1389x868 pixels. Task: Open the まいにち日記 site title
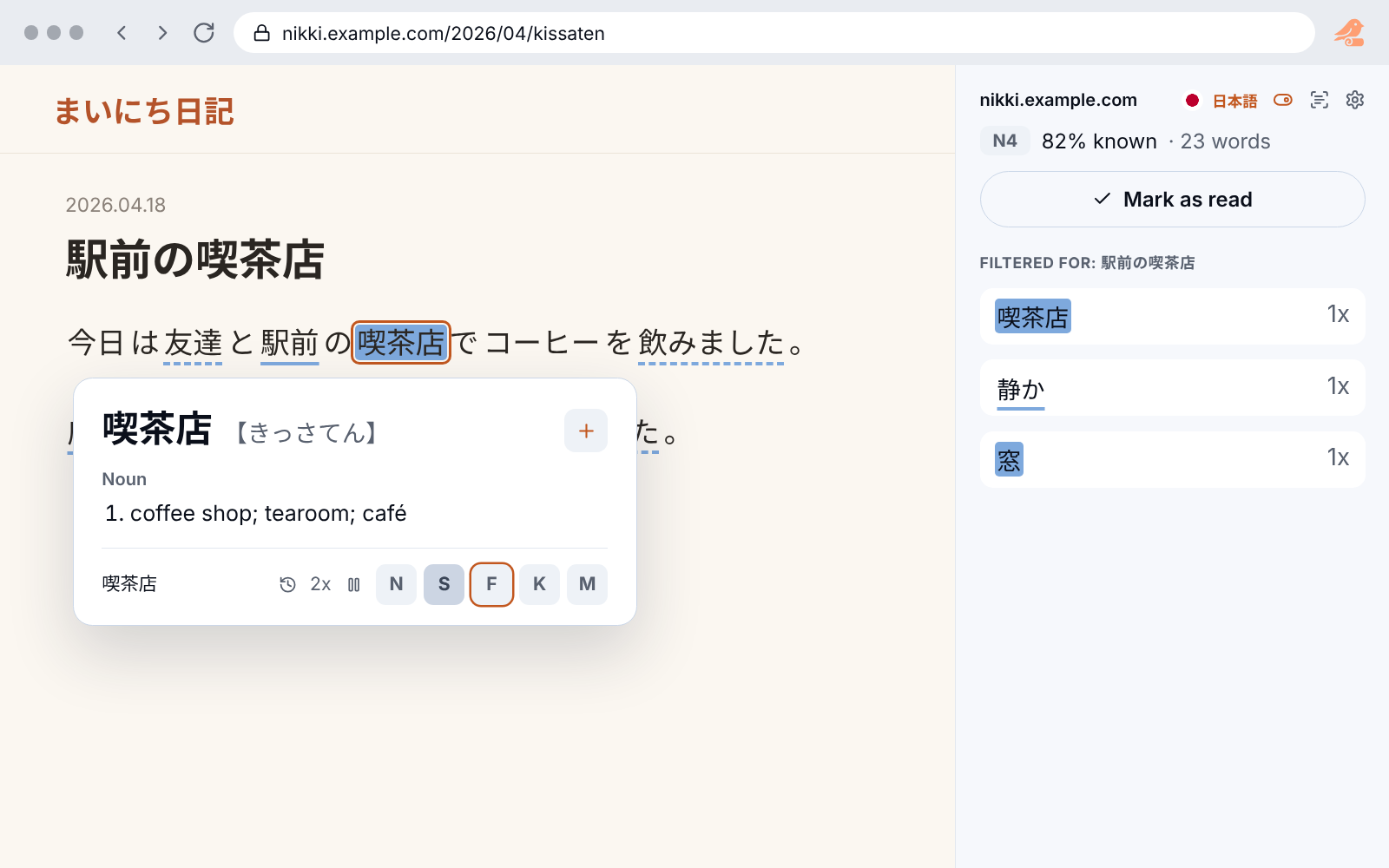(144, 111)
